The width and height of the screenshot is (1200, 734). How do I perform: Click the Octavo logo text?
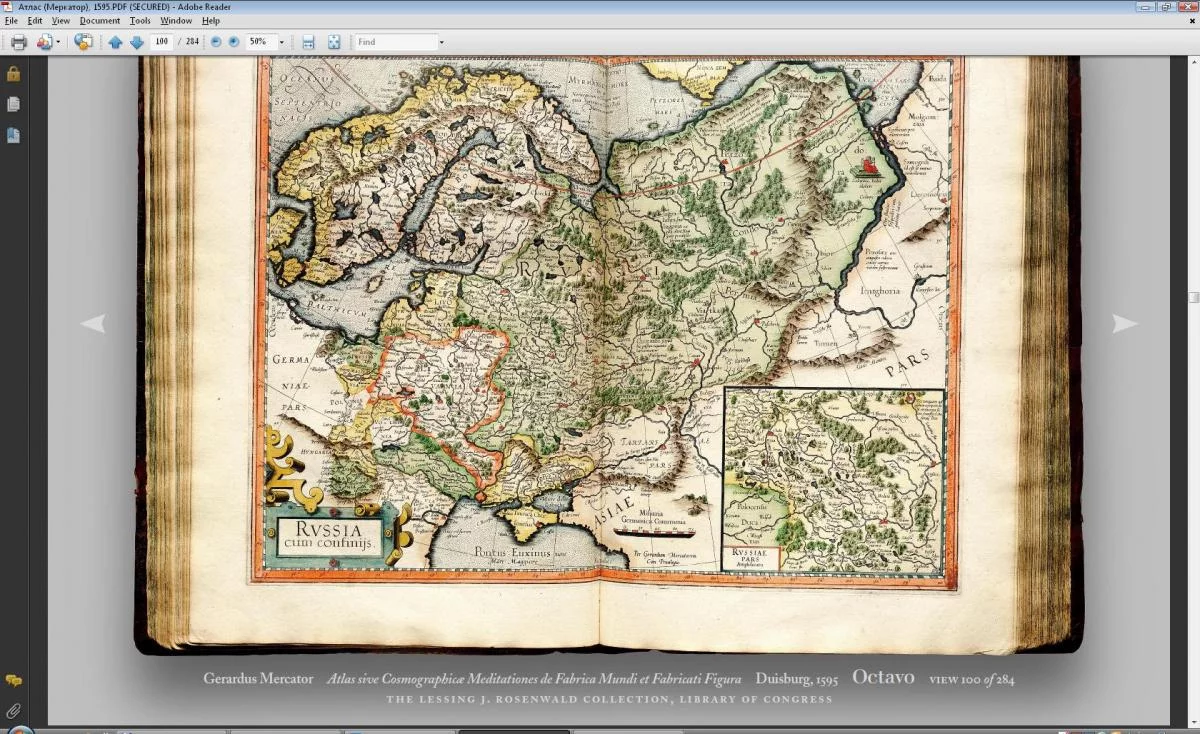(883, 677)
